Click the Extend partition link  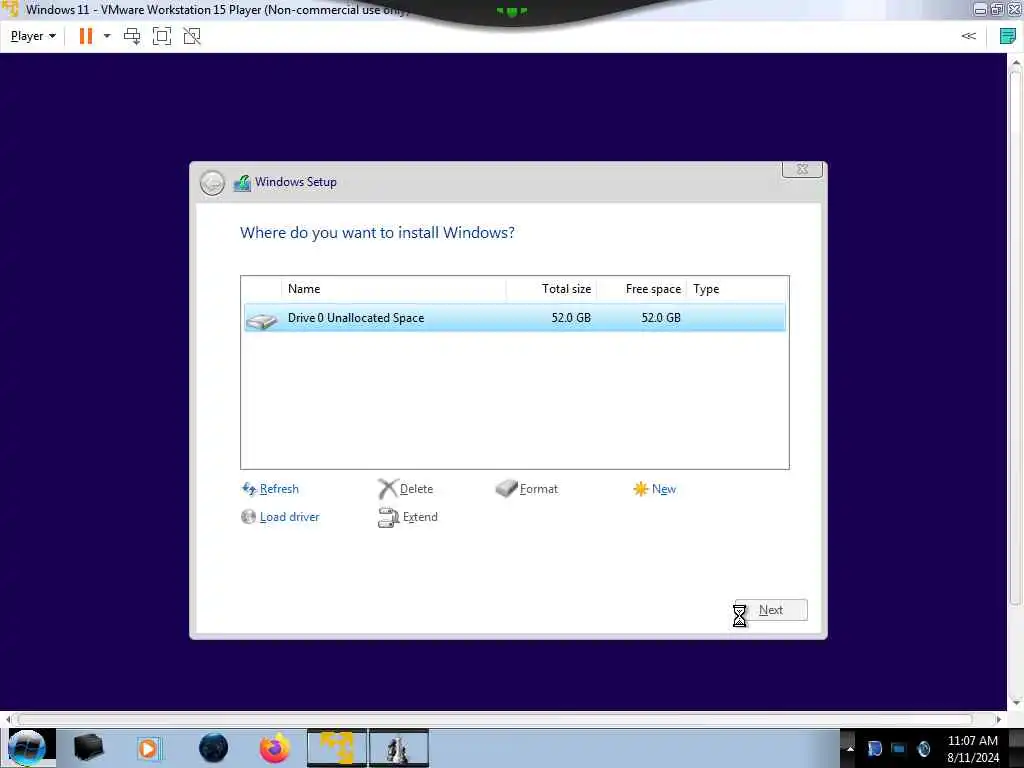point(420,517)
